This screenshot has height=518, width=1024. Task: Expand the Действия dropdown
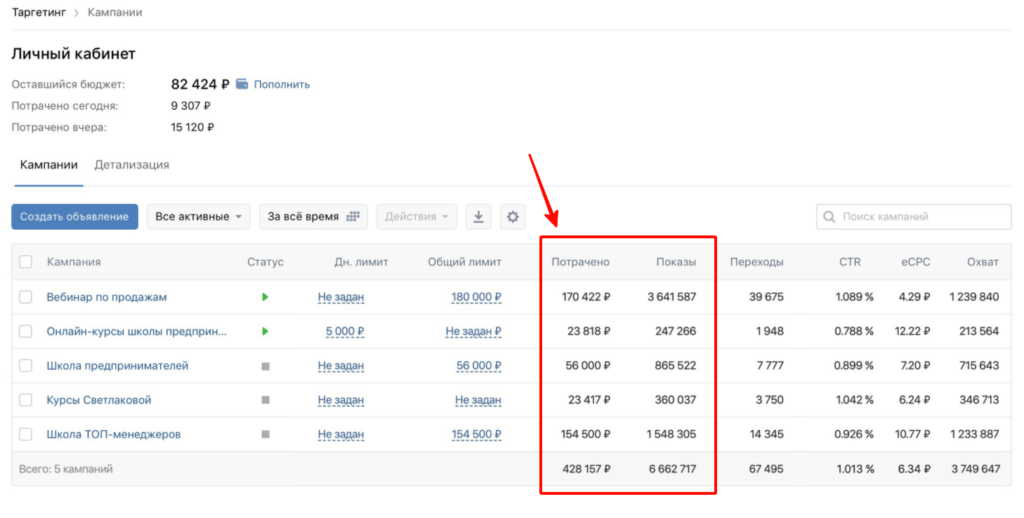(416, 217)
